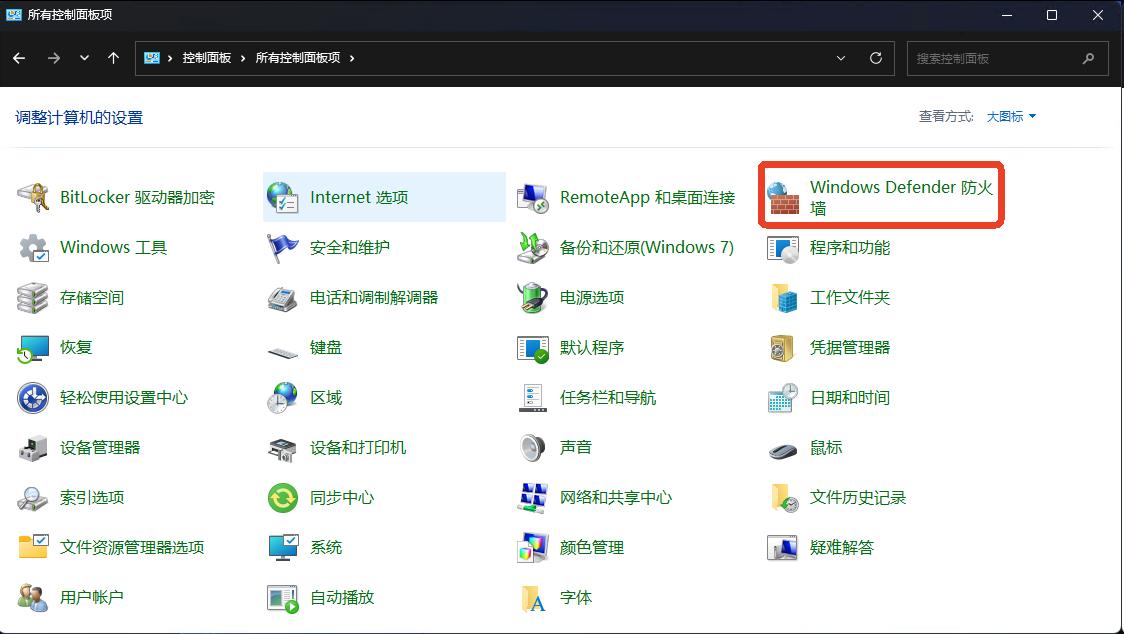Viewport: 1124px width, 634px height.
Task: Open 用户帐户 settings
Action: (x=92, y=597)
